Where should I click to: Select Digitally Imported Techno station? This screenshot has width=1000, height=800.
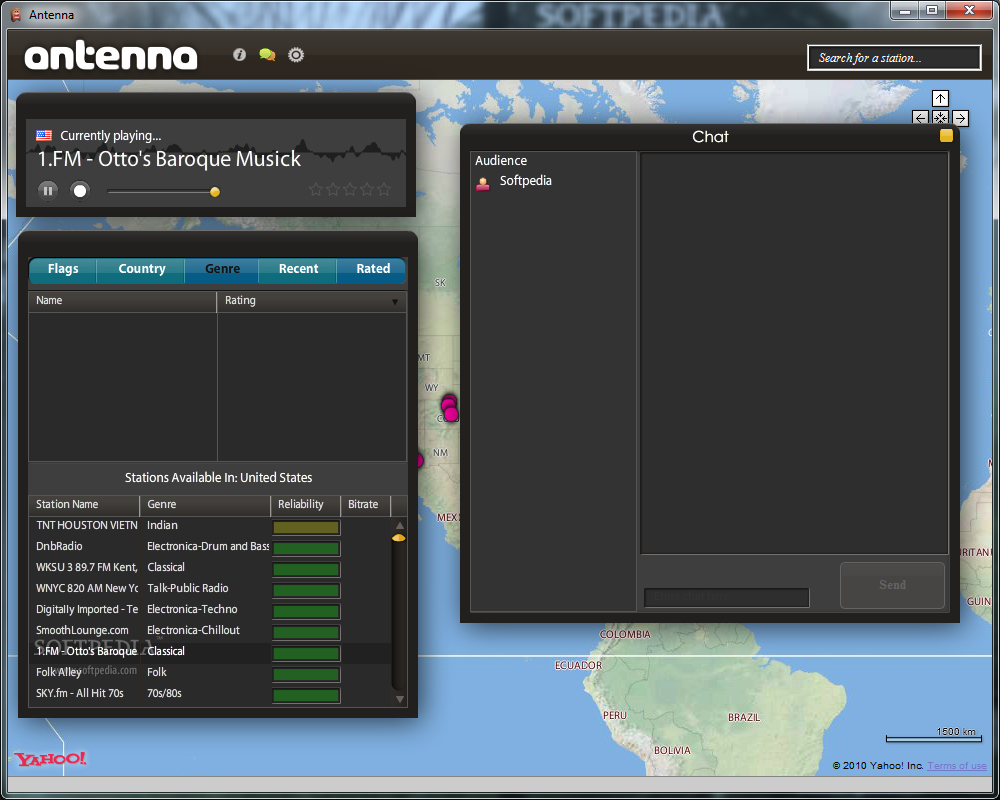point(210,610)
